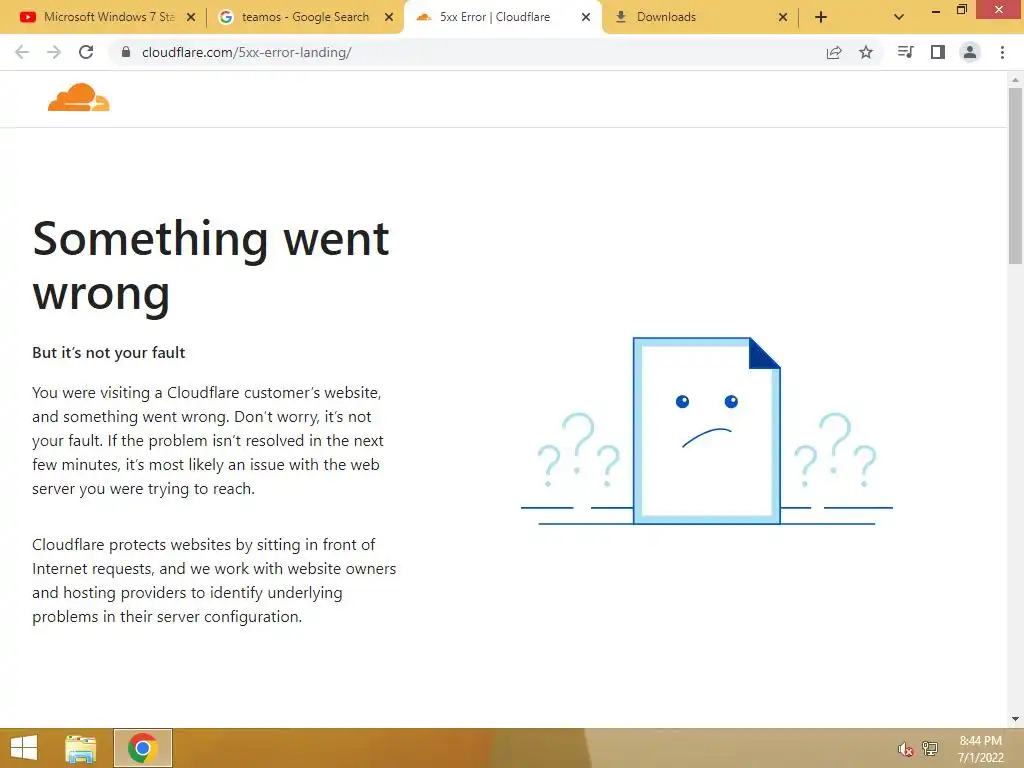Reload the Cloudflare error page
The height and width of the screenshot is (768, 1024).
click(x=86, y=52)
